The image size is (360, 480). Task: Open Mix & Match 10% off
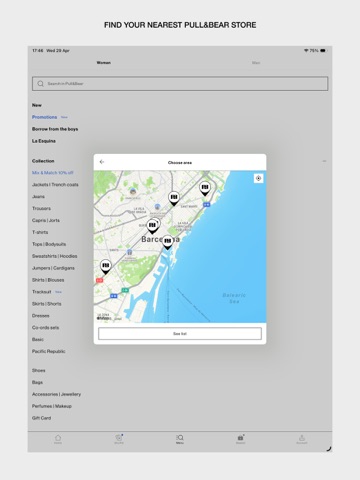click(x=53, y=173)
